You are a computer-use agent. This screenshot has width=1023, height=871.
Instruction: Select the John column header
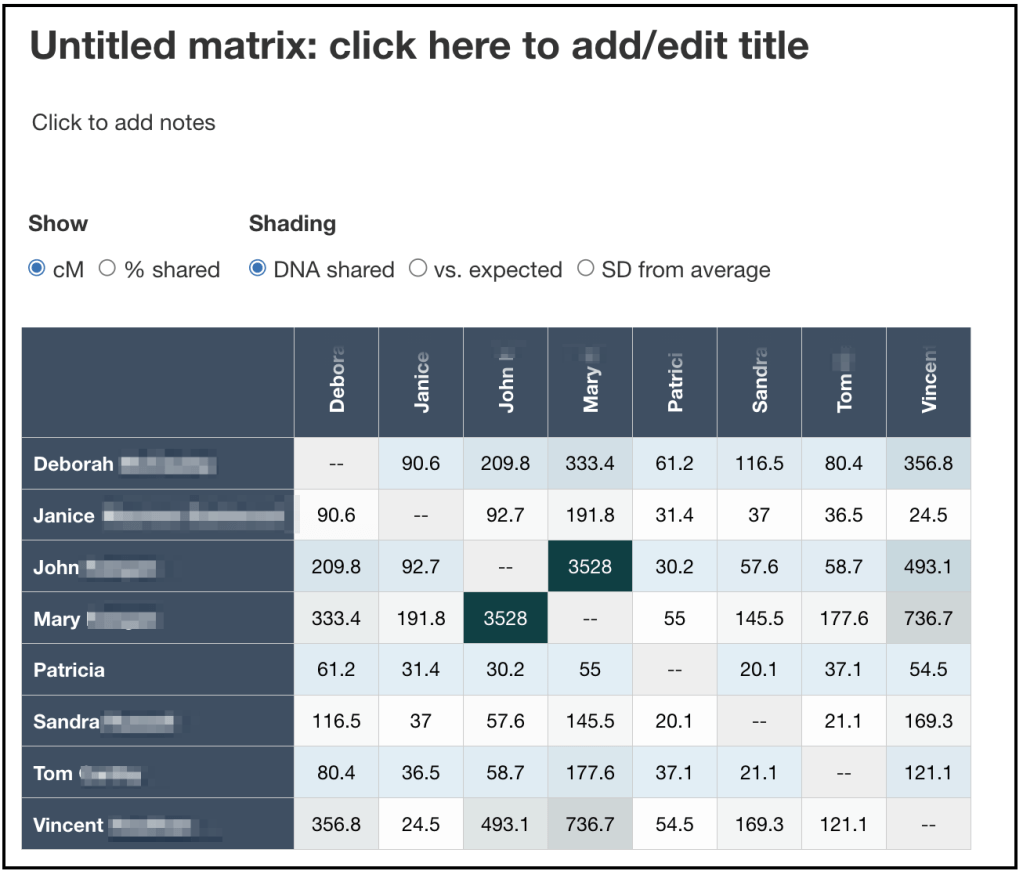506,383
